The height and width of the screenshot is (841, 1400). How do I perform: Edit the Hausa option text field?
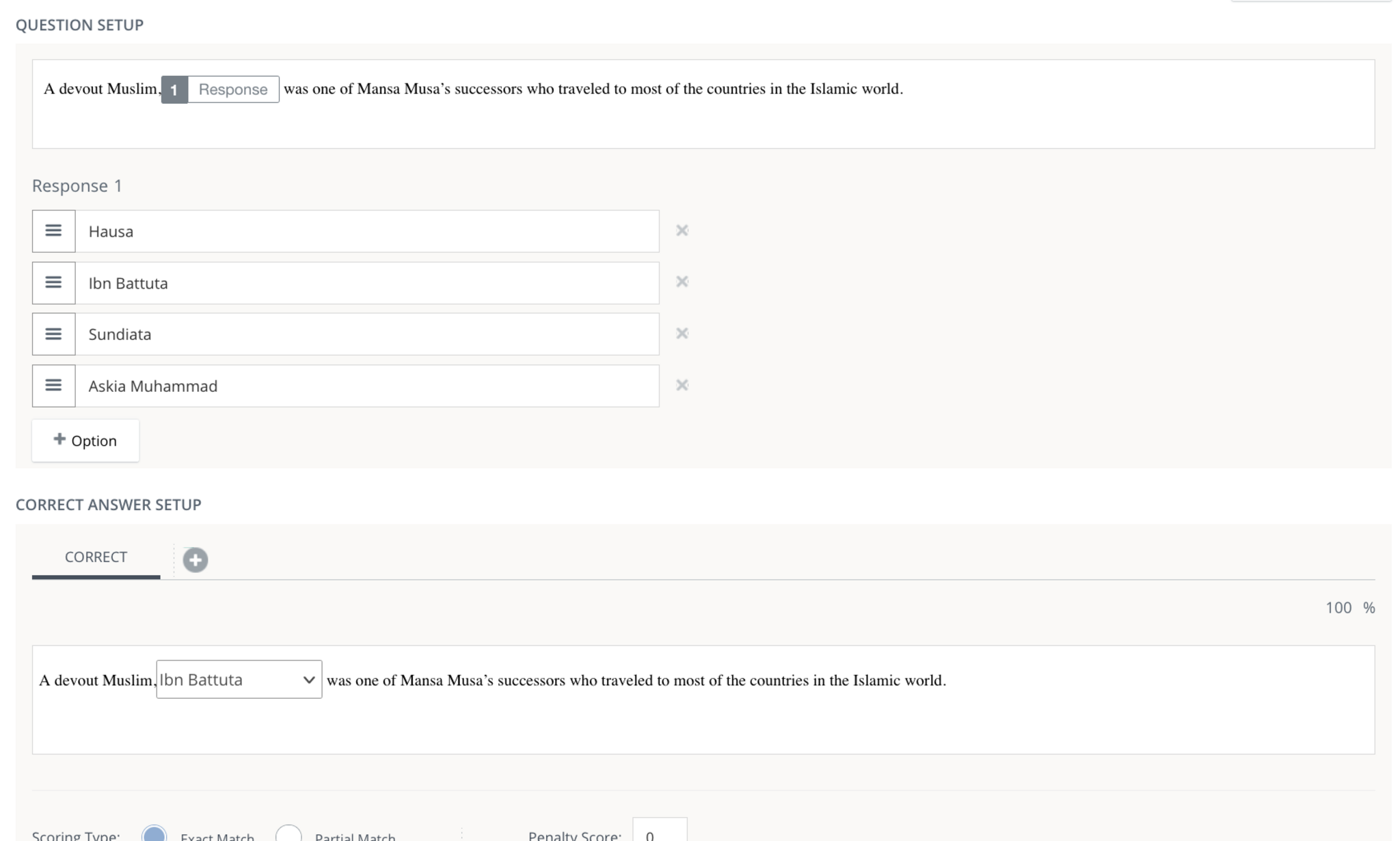tap(366, 231)
